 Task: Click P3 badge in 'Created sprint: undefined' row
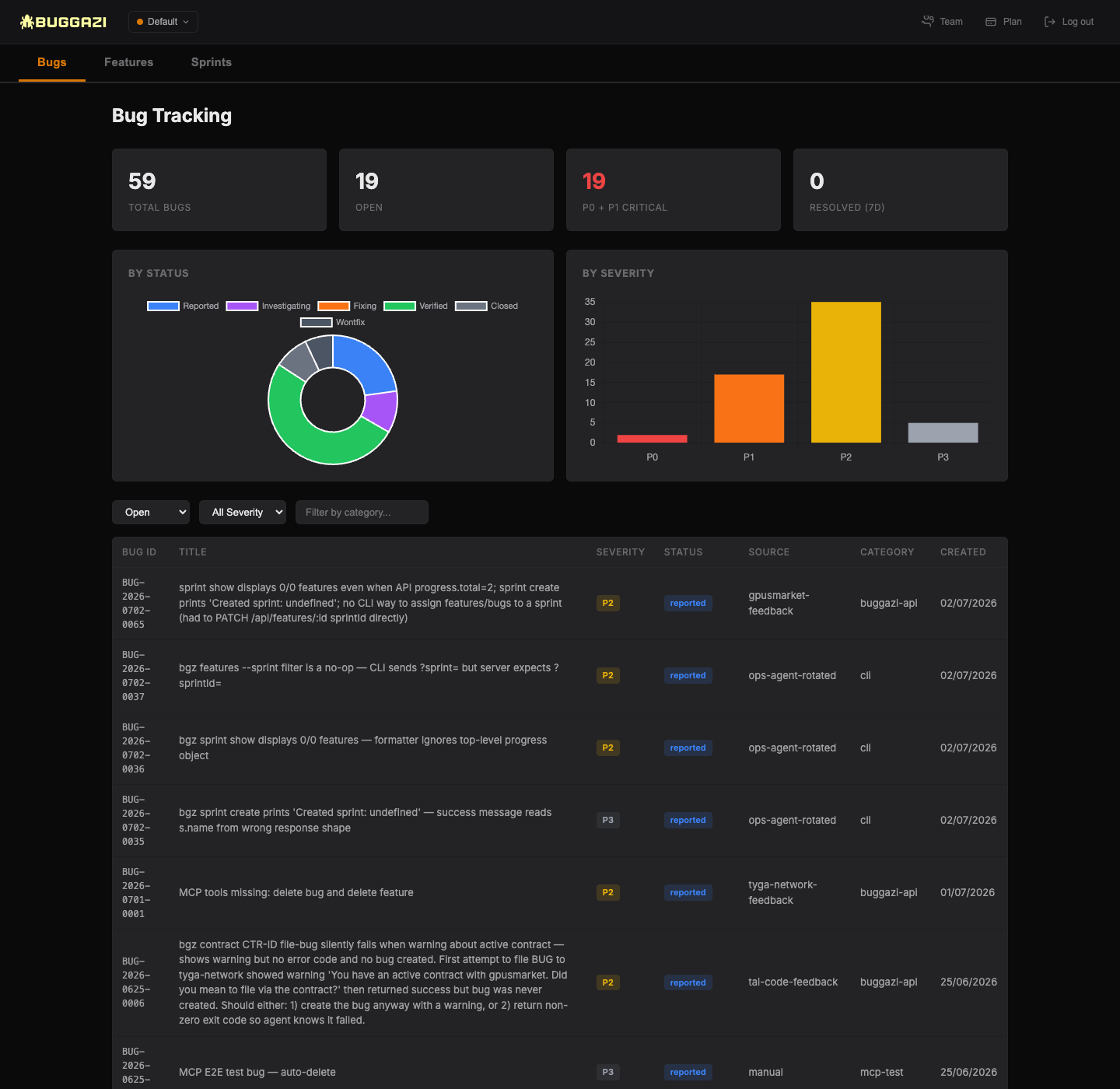[x=608, y=821]
